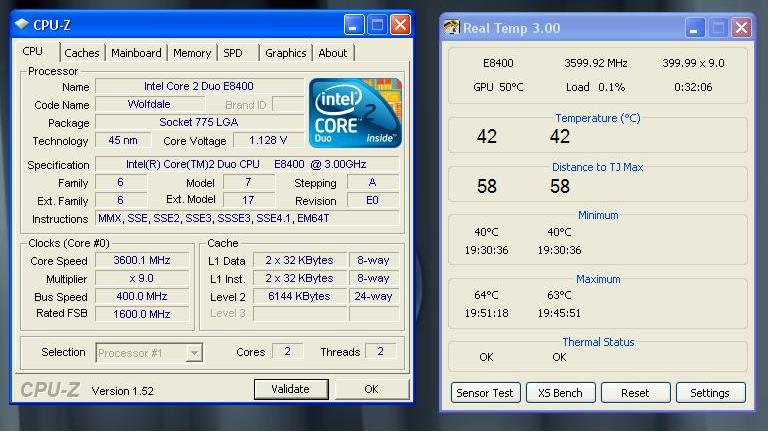The image size is (770, 432).
Task: Click the maximum temperature 63°C
Action: coord(559,295)
